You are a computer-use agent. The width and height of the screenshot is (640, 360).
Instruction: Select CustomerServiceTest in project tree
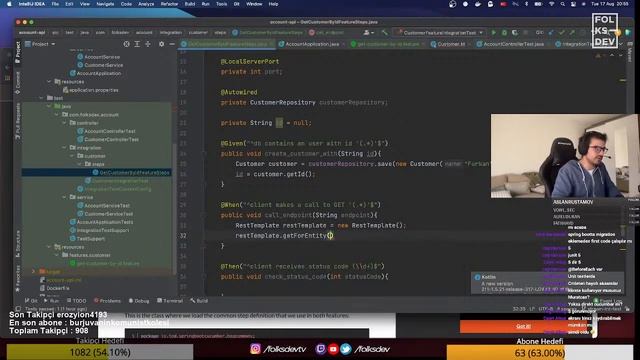click(x=105, y=214)
